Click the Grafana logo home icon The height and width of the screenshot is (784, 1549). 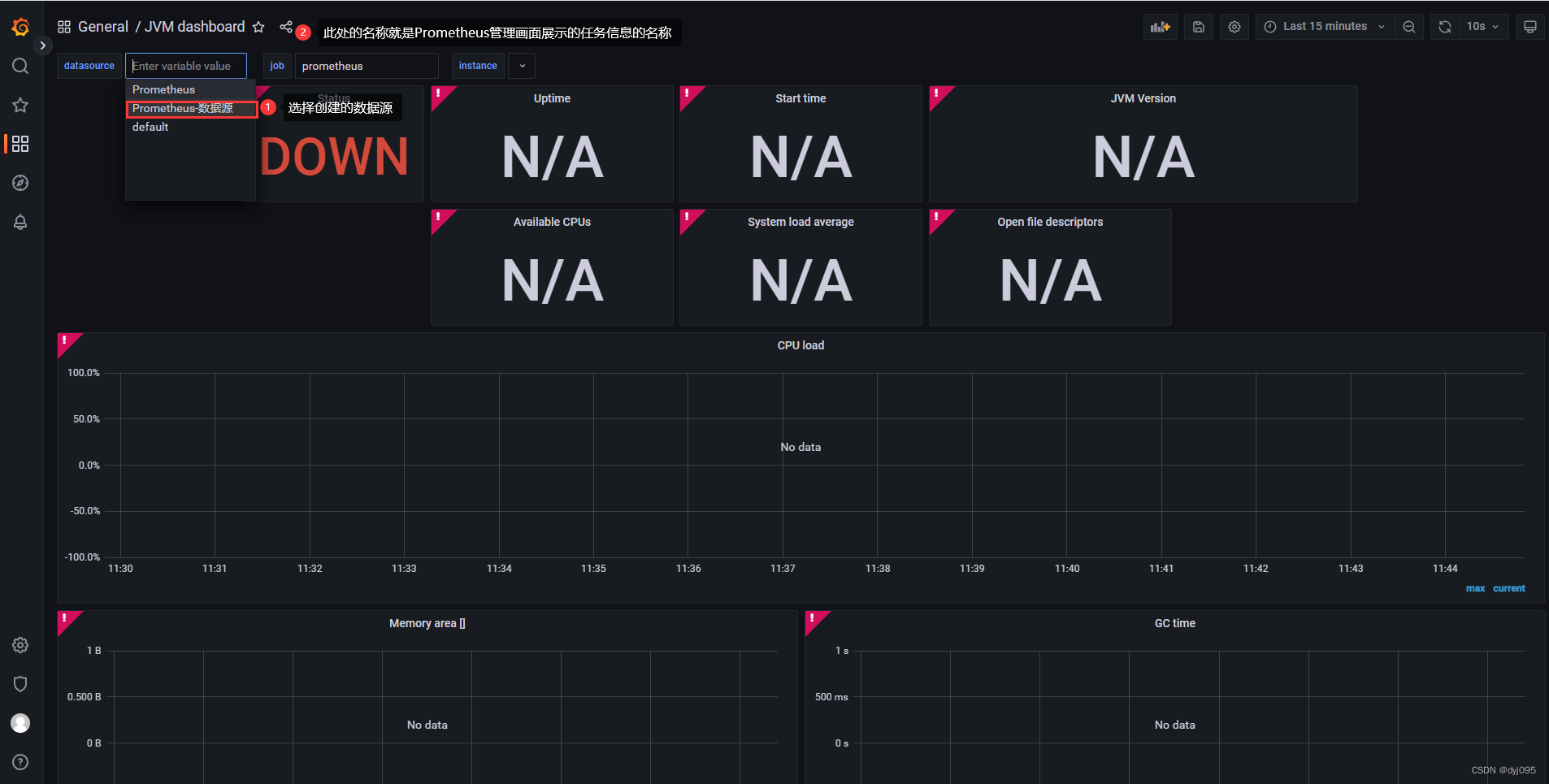(x=21, y=27)
